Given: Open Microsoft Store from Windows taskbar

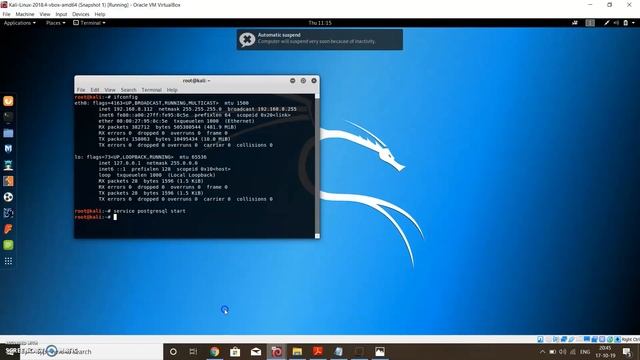Looking at the screenshot, I should (235, 351).
